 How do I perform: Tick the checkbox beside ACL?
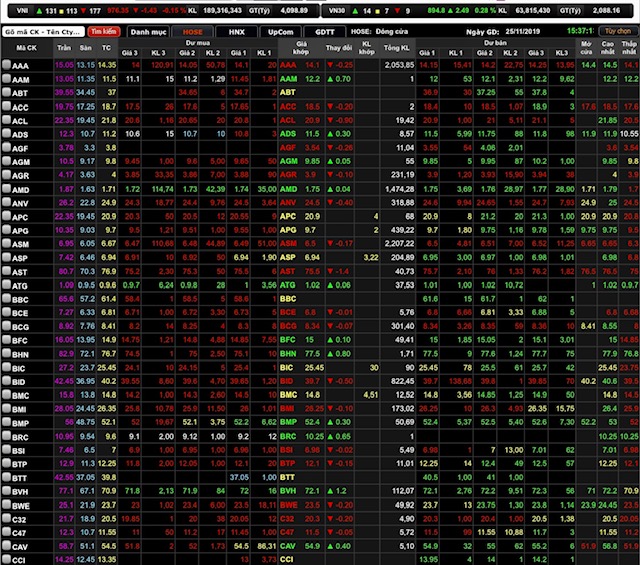[x=6, y=120]
